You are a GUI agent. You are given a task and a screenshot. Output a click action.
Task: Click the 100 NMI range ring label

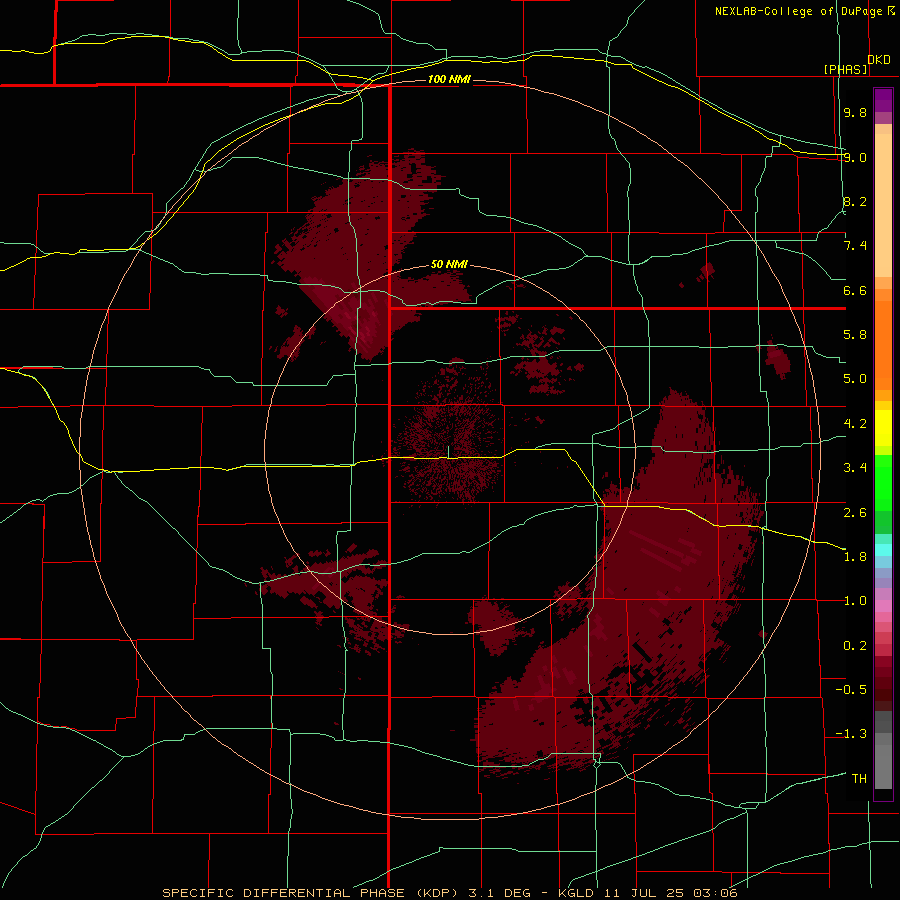(x=449, y=79)
